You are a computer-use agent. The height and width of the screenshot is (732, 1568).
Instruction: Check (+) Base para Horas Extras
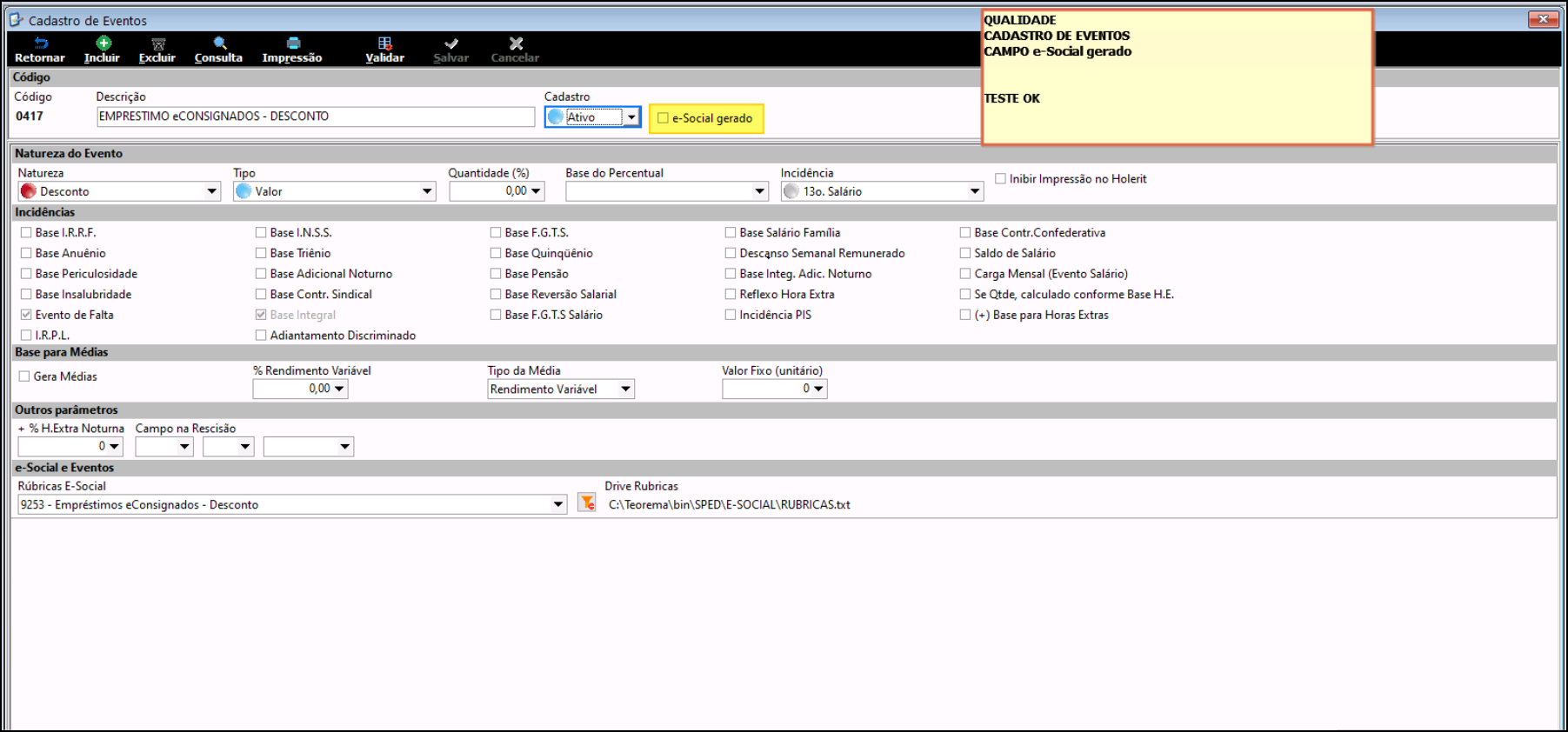tap(965, 315)
